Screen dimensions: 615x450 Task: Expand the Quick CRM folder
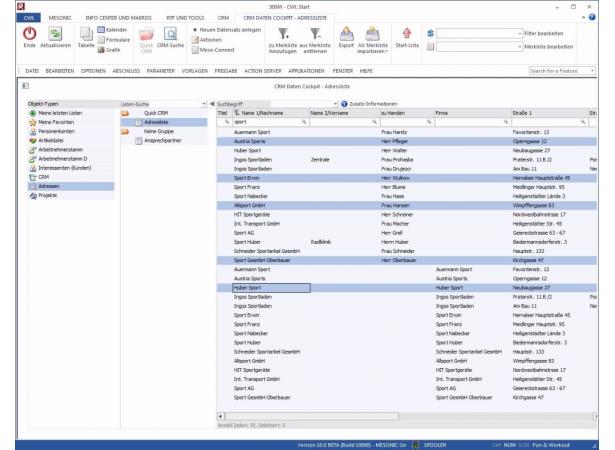125,113
